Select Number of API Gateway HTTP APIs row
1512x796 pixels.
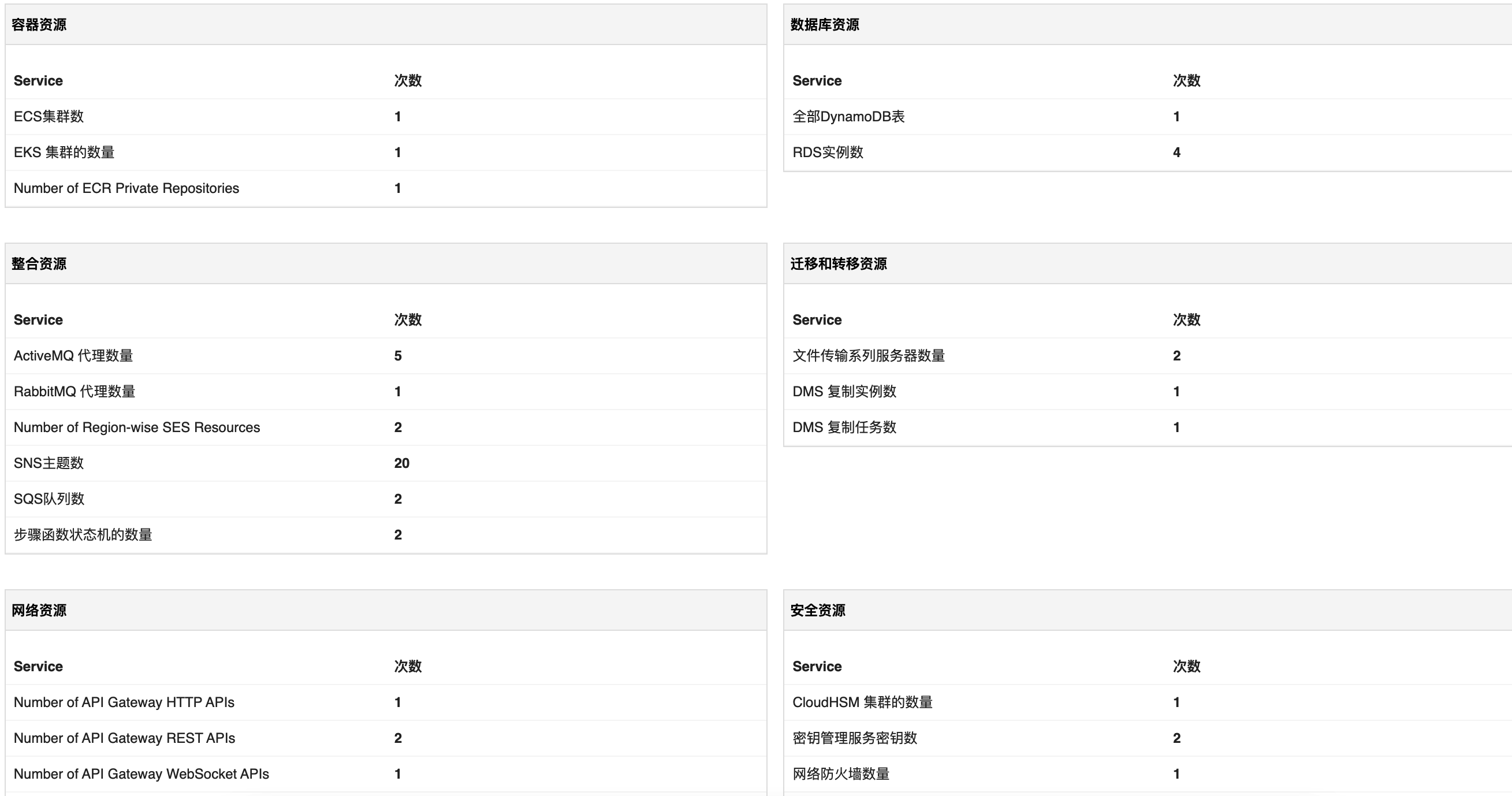click(x=386, y=702)
